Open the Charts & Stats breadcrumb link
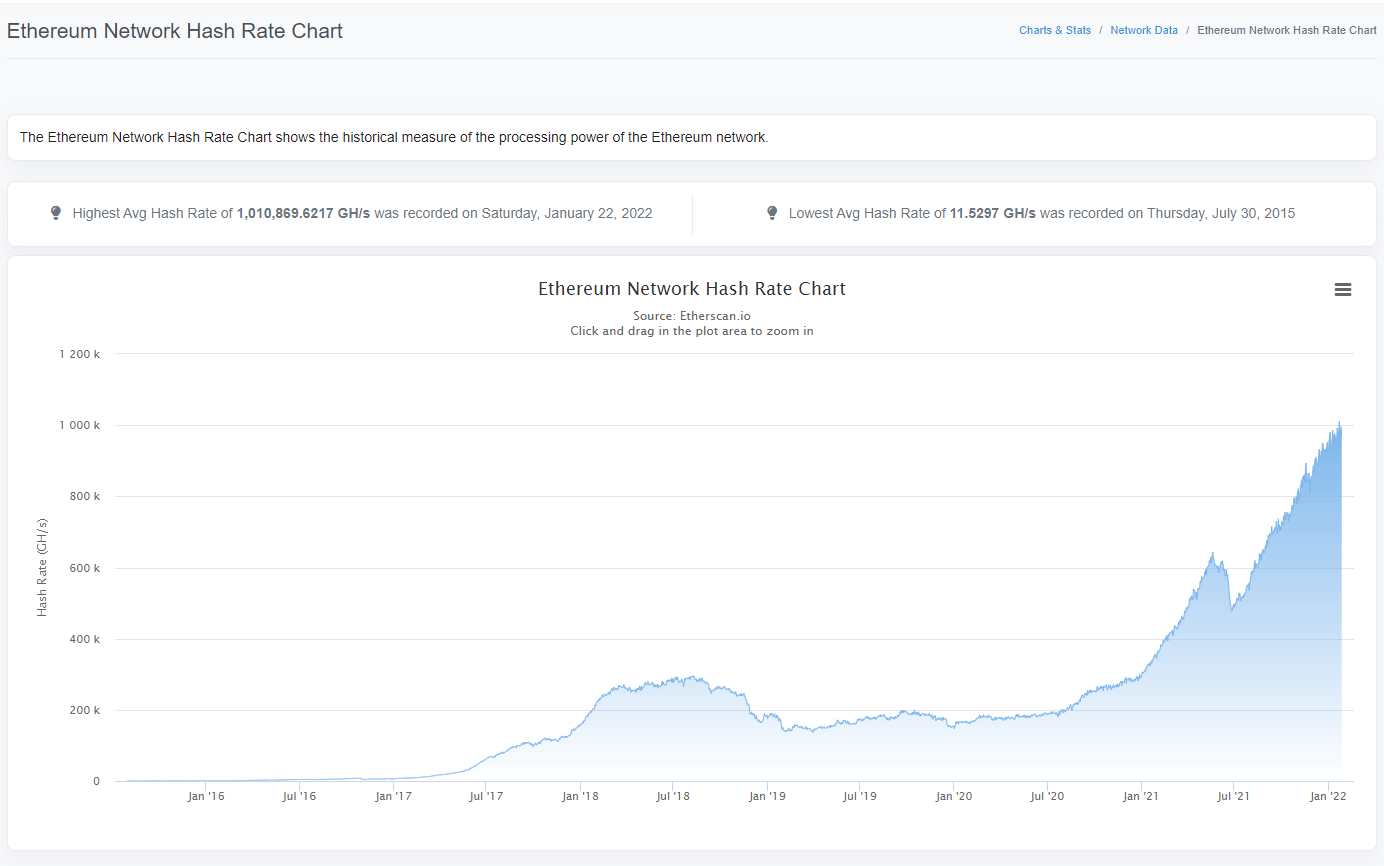 point(1055,30)
